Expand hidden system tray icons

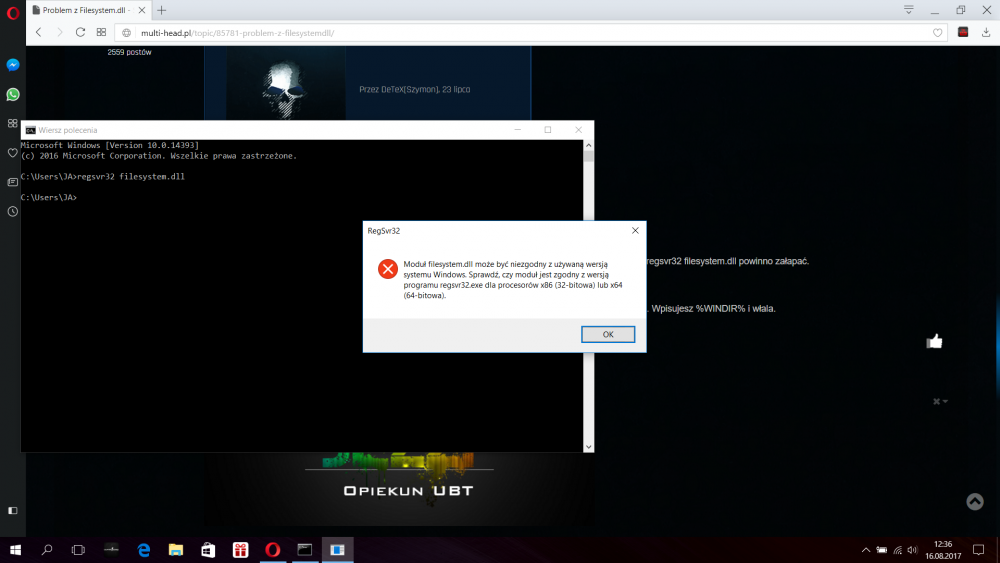pyautogui.click(x=866, y=550)
